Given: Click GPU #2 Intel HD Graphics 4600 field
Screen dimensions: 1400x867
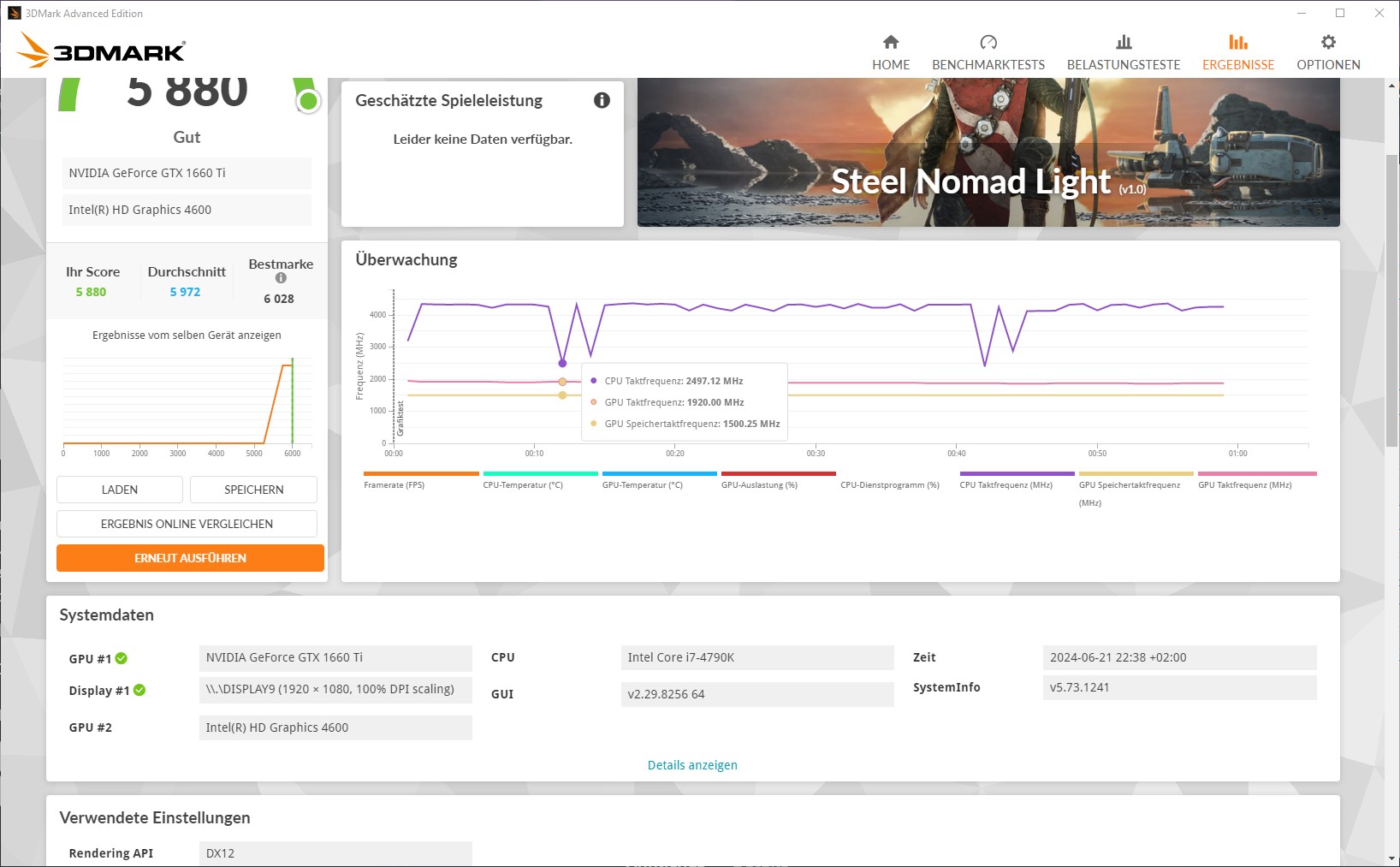Looking at the screenshot, I should click(335, 727).
